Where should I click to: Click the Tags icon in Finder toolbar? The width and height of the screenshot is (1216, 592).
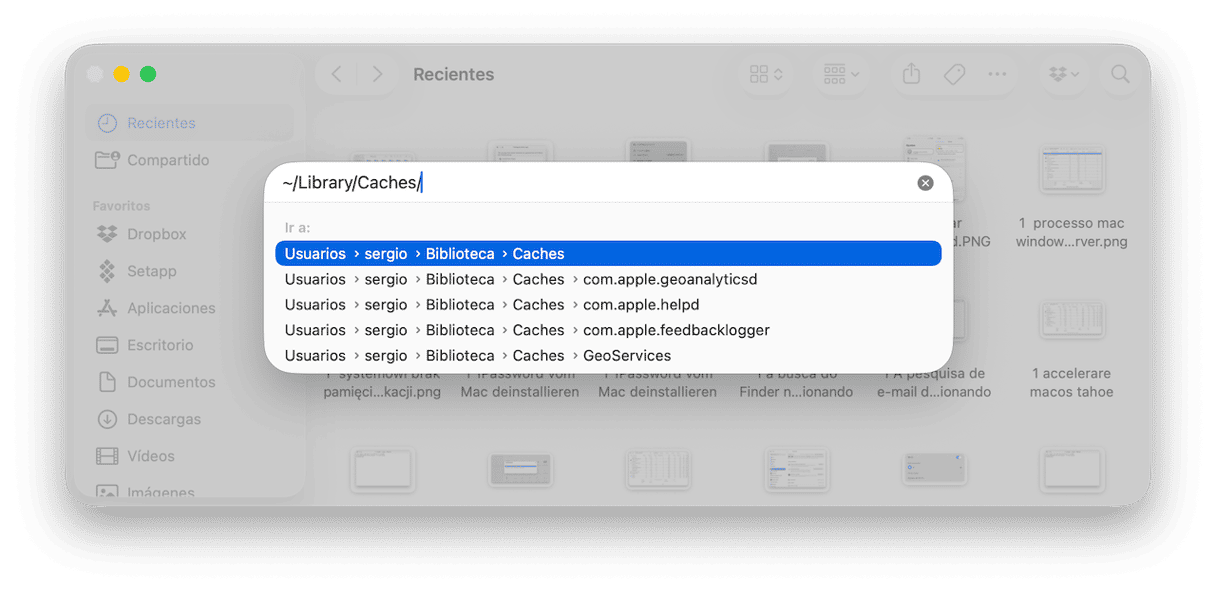(x=954, y=74)
